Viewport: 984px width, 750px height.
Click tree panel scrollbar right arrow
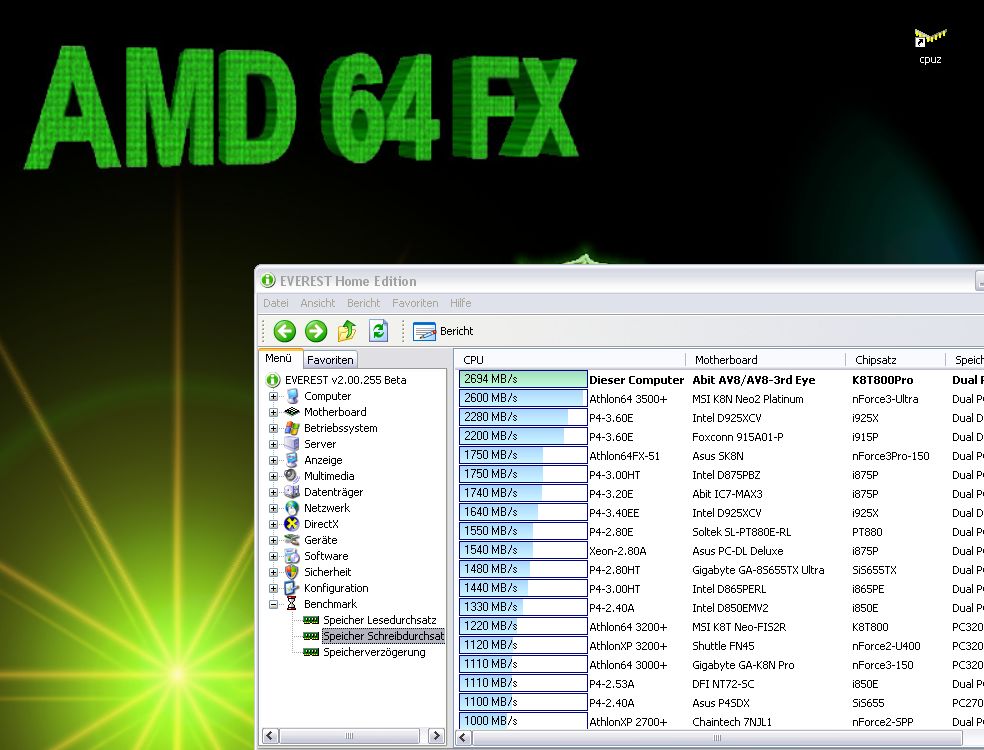point(436,736)
